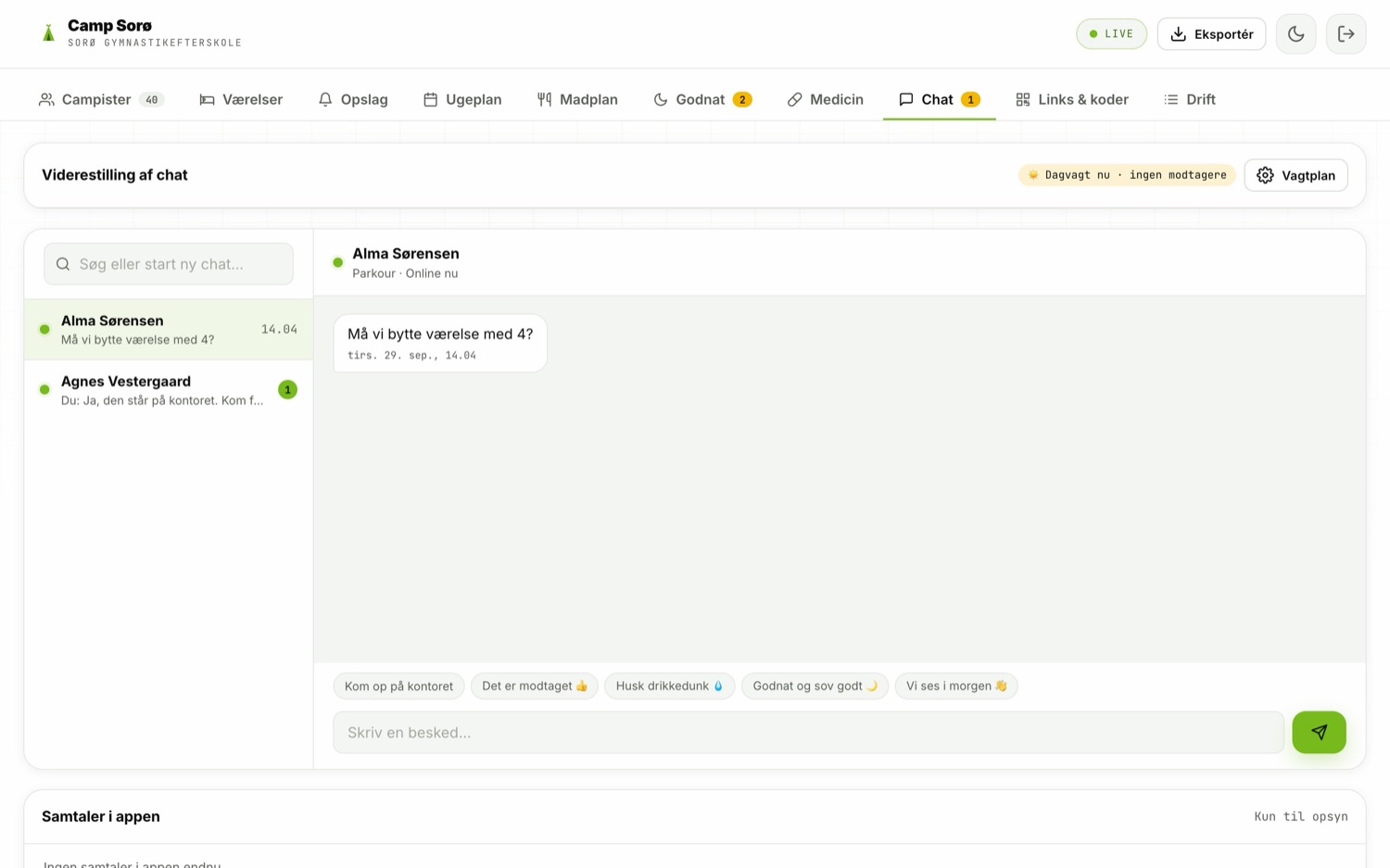The image size is (1390, 868).
Task: Insert quick reply Kom op på kontoret
Action: (398, 686)
